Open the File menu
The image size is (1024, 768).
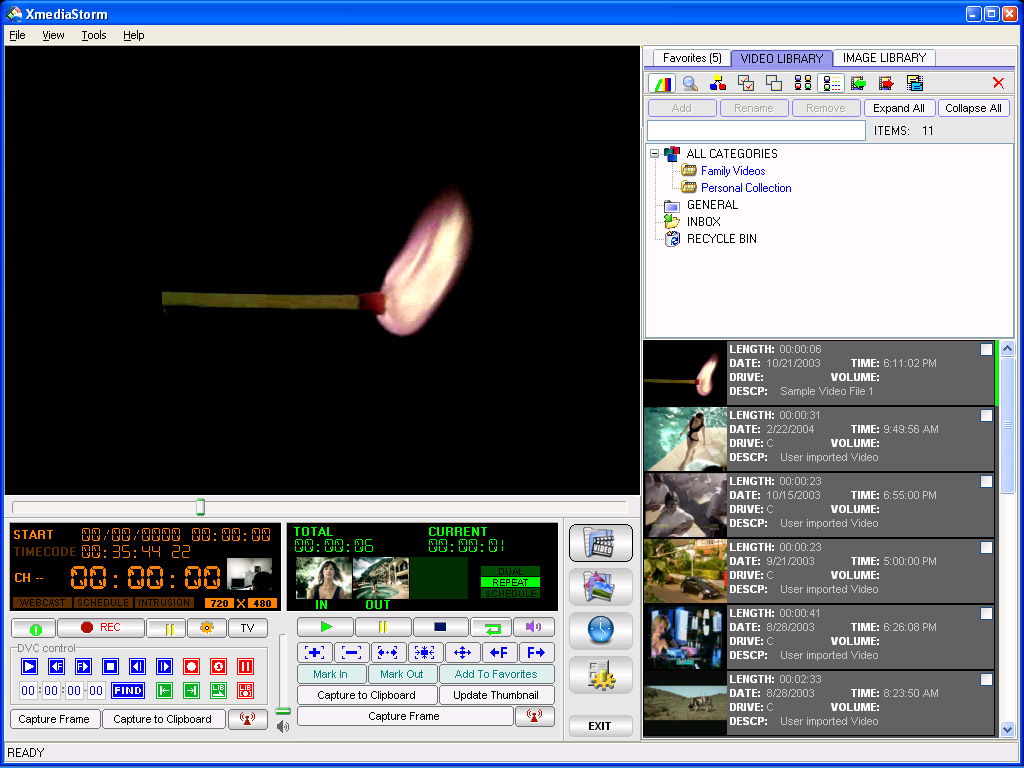pos(17,35)
